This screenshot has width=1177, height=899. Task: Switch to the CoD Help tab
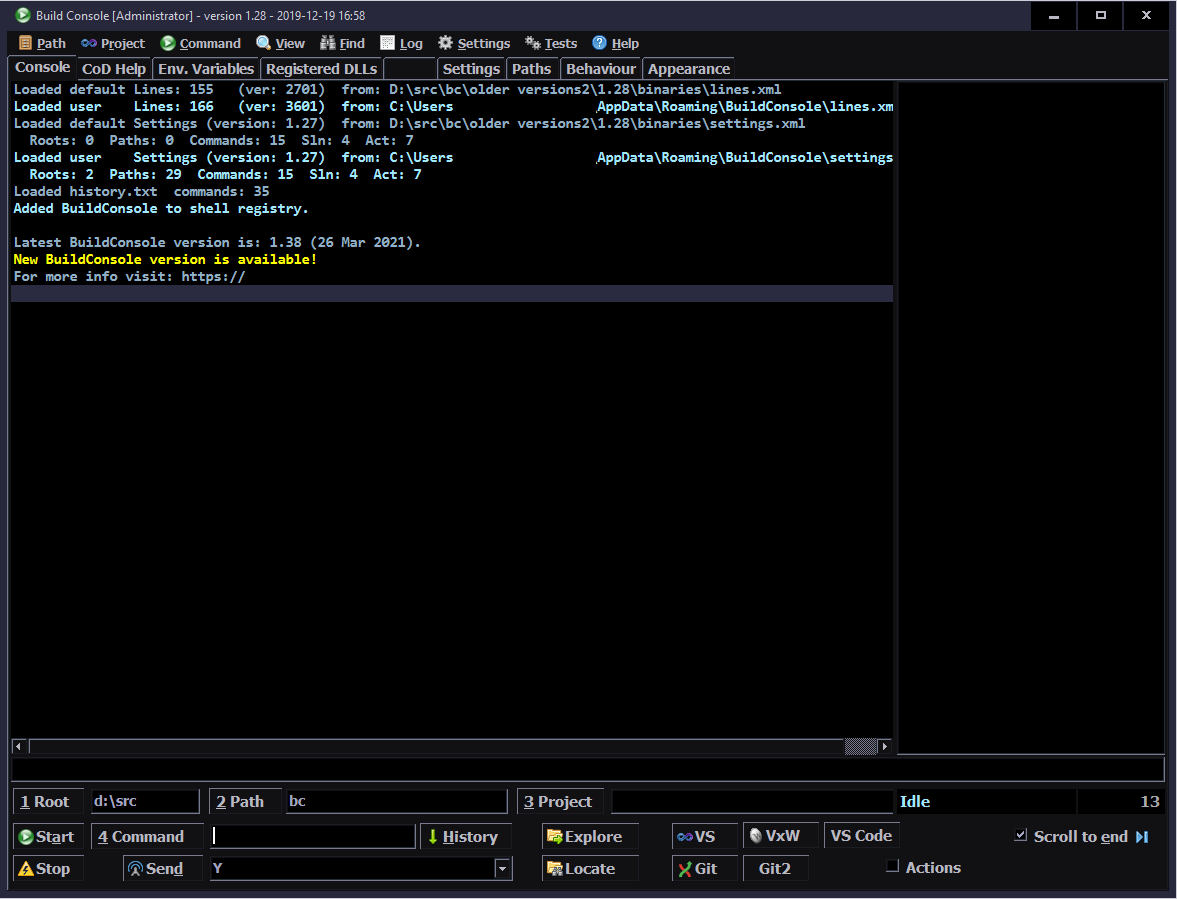[114, 69]
